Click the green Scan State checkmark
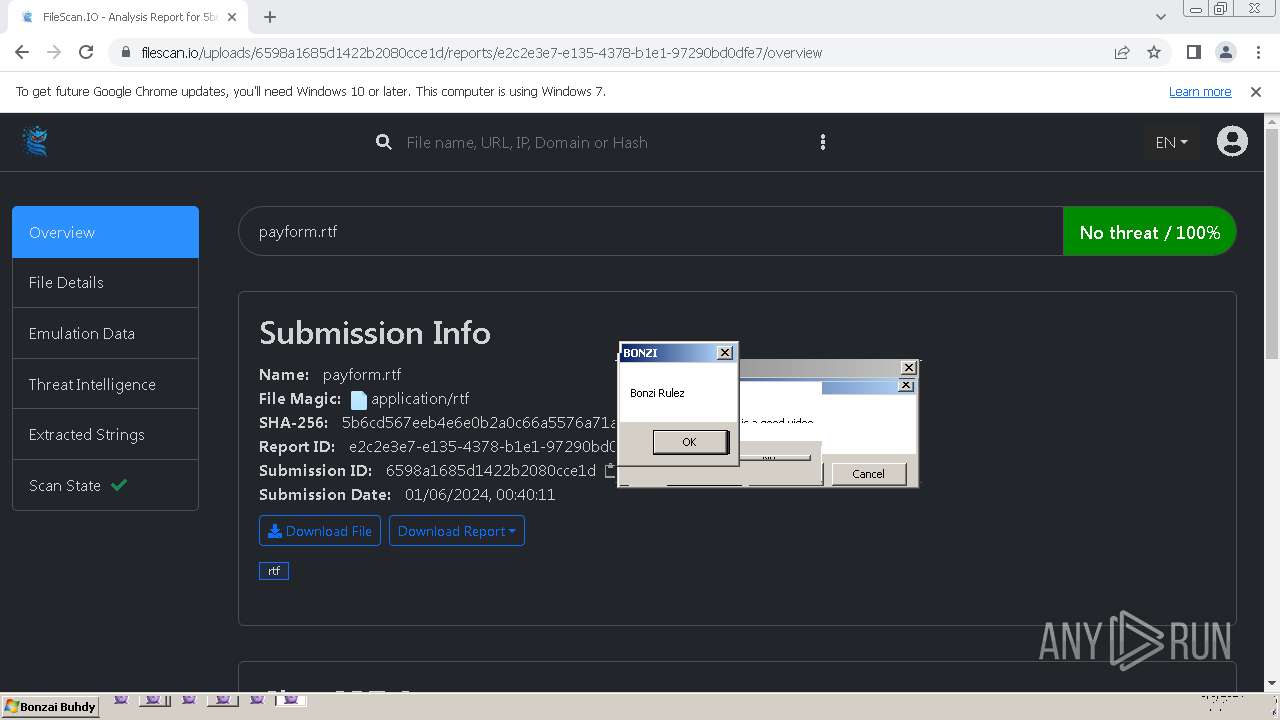 coord(119,485)
